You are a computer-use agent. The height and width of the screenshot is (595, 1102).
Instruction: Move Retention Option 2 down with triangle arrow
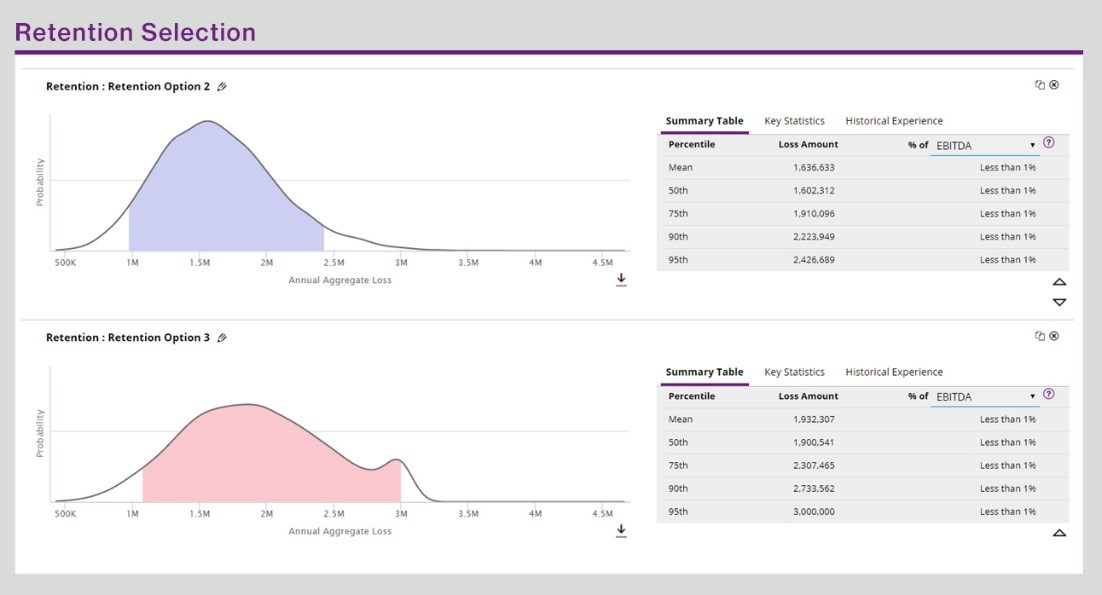coord(1059,302)
